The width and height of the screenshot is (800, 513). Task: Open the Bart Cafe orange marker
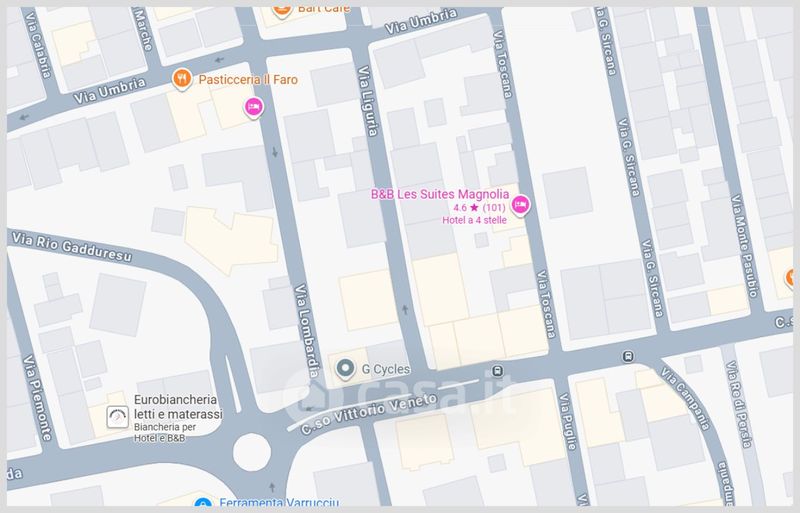click(x=283, y=10)
